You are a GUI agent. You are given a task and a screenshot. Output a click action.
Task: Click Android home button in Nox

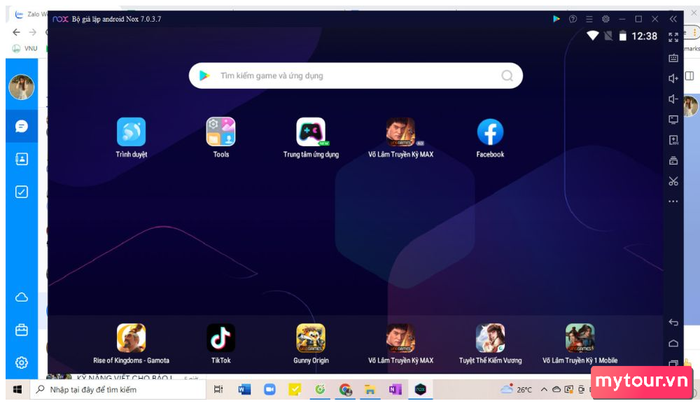673,343
